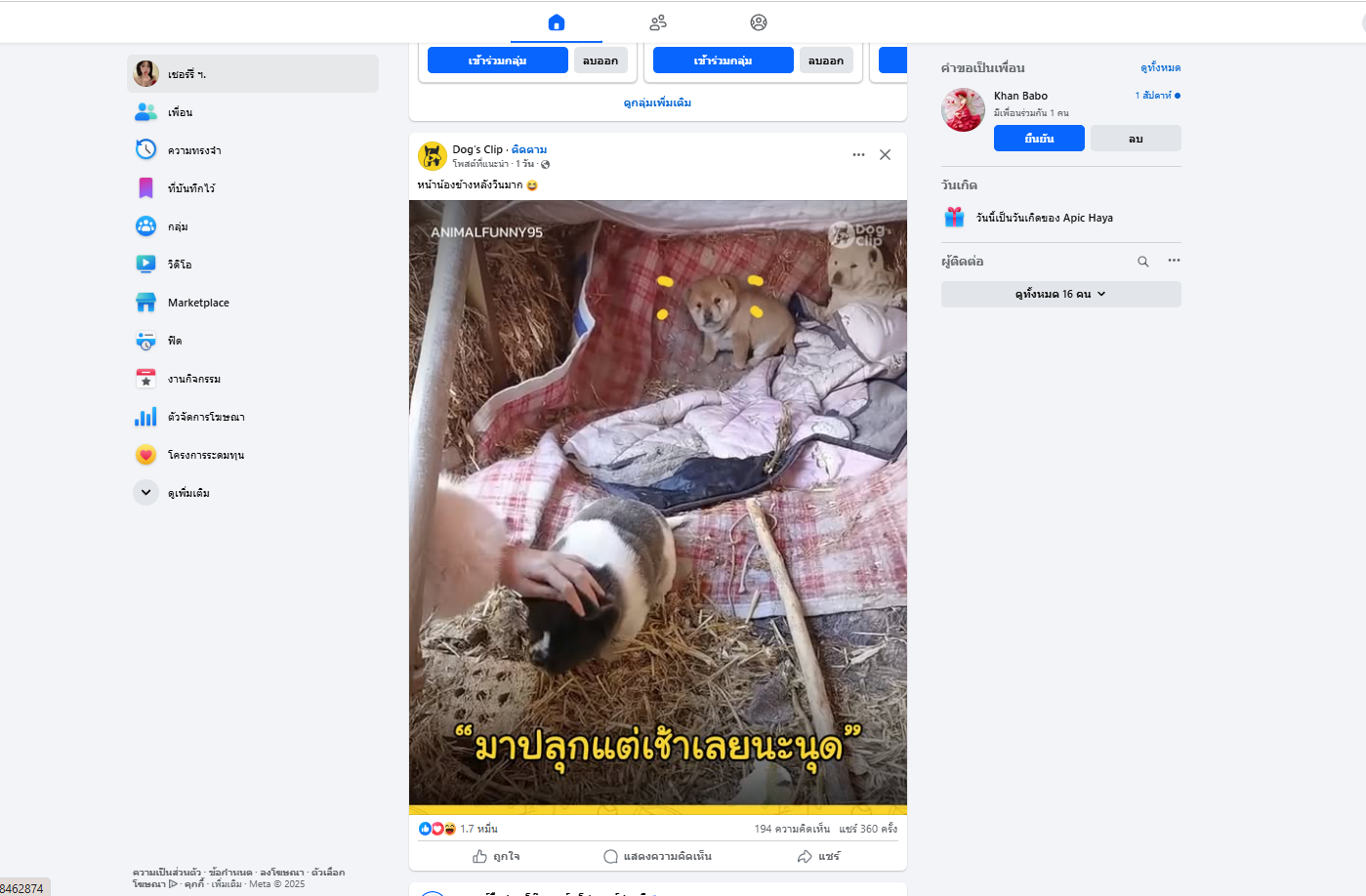The width and height of the screenshot is (1366, 896).
Task: Open the Friends tab in top bar
Action: 658,22
